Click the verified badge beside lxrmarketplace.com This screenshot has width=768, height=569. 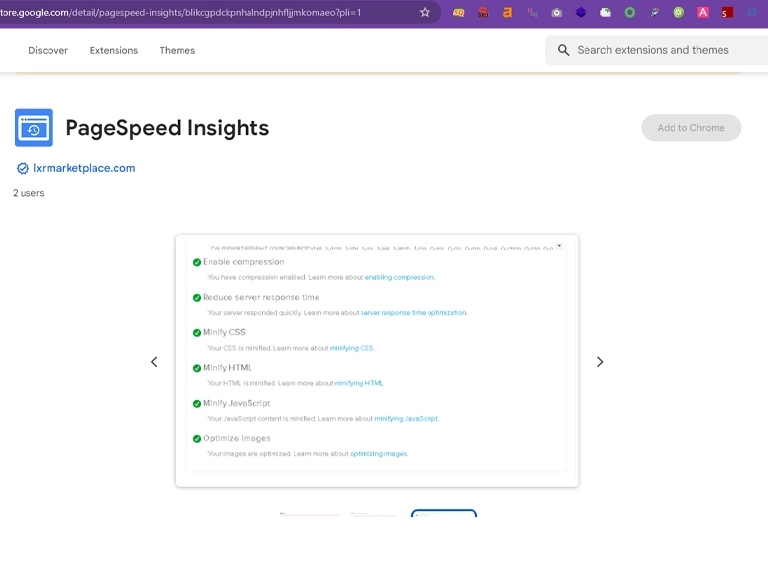point(23,168)
